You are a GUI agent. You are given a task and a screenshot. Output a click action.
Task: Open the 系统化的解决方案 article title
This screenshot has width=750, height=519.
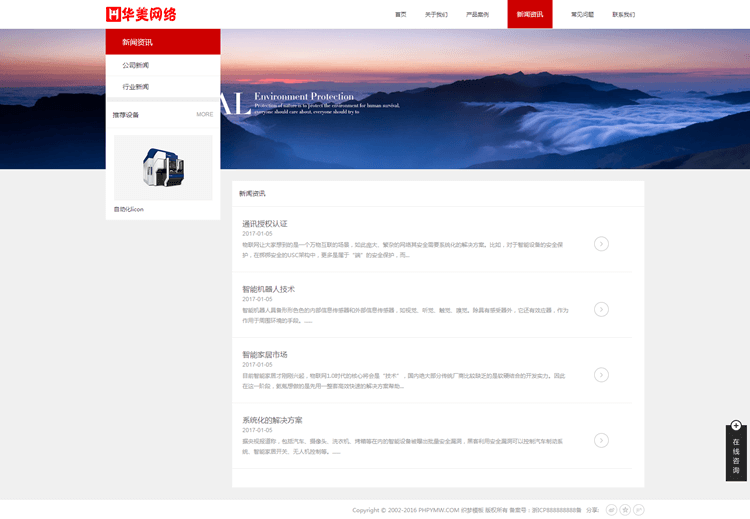[272, 420]
